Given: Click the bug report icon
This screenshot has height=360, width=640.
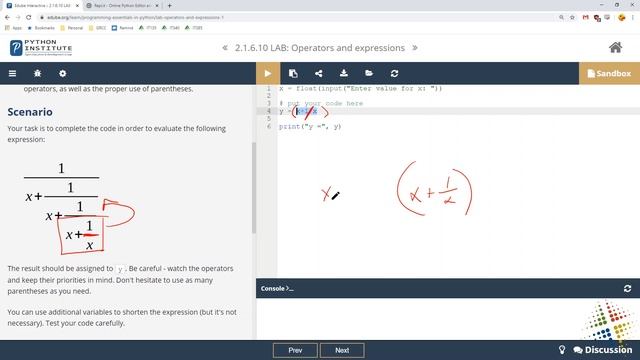Looking at the screenshot, I should click(x=38, y=73).
